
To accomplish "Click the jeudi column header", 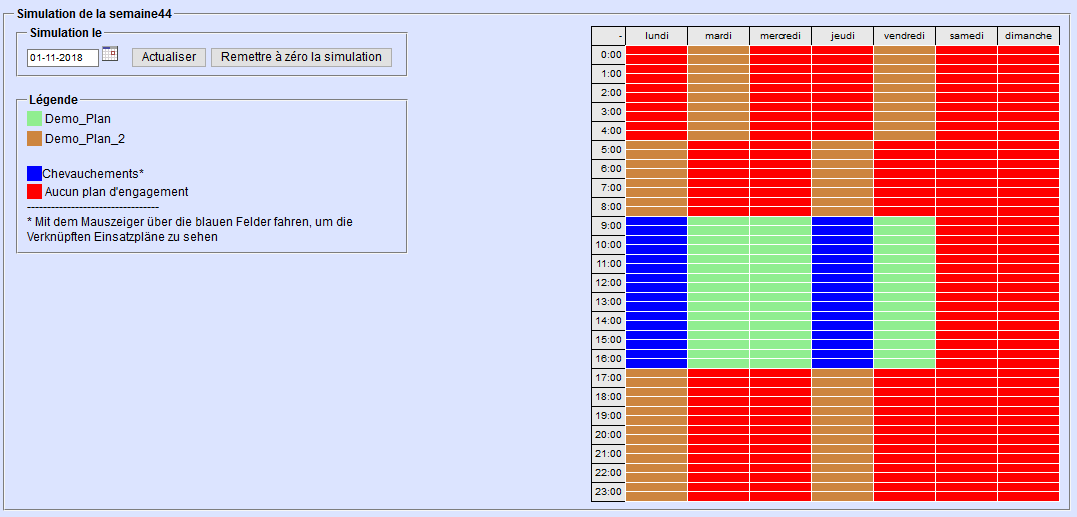I will click(842, 36).
